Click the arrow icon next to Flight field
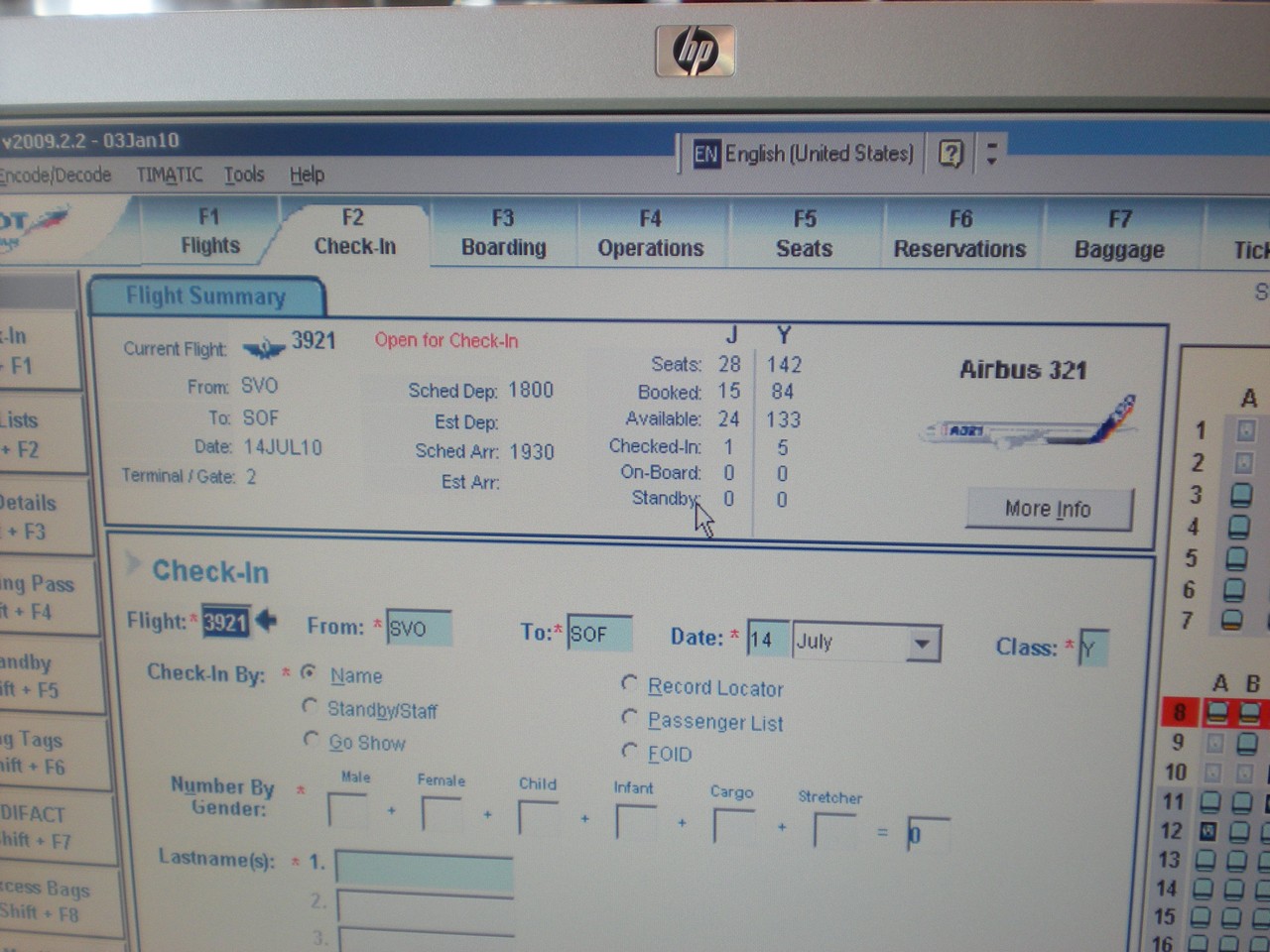The height and width of the screenshot is (952, 1270). 266,621
